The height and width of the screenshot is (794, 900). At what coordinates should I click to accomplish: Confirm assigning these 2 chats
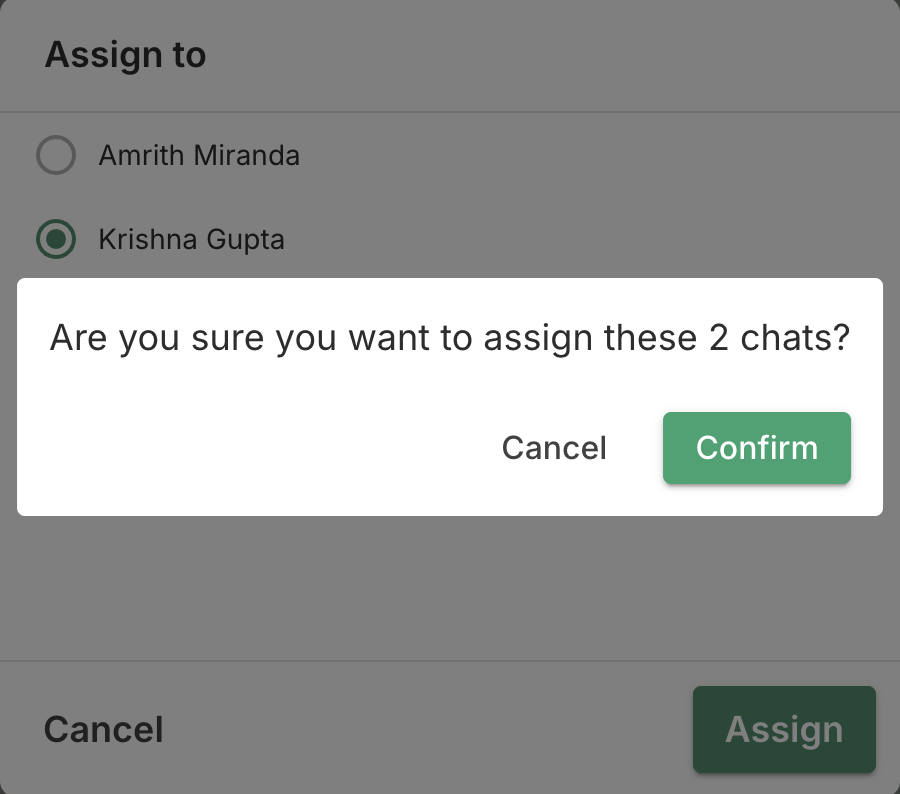(x=756, y=448)
